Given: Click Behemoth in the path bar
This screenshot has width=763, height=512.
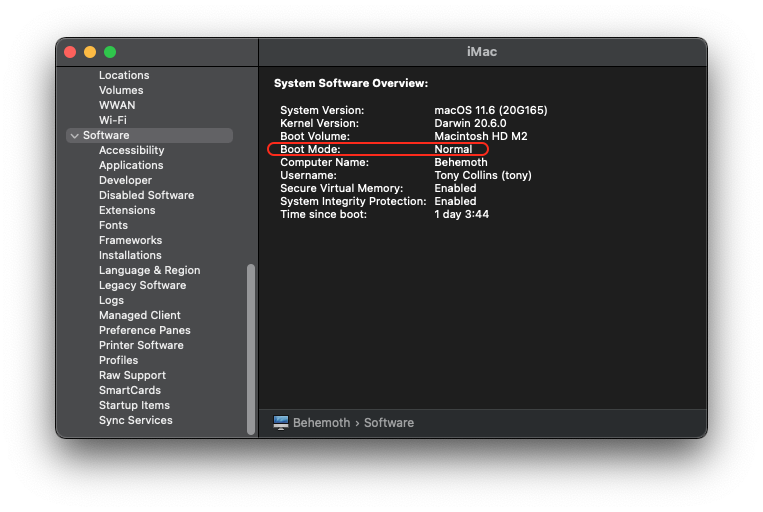Looking at the screenshot, I should pyautogui.click(x=322, y=423).
